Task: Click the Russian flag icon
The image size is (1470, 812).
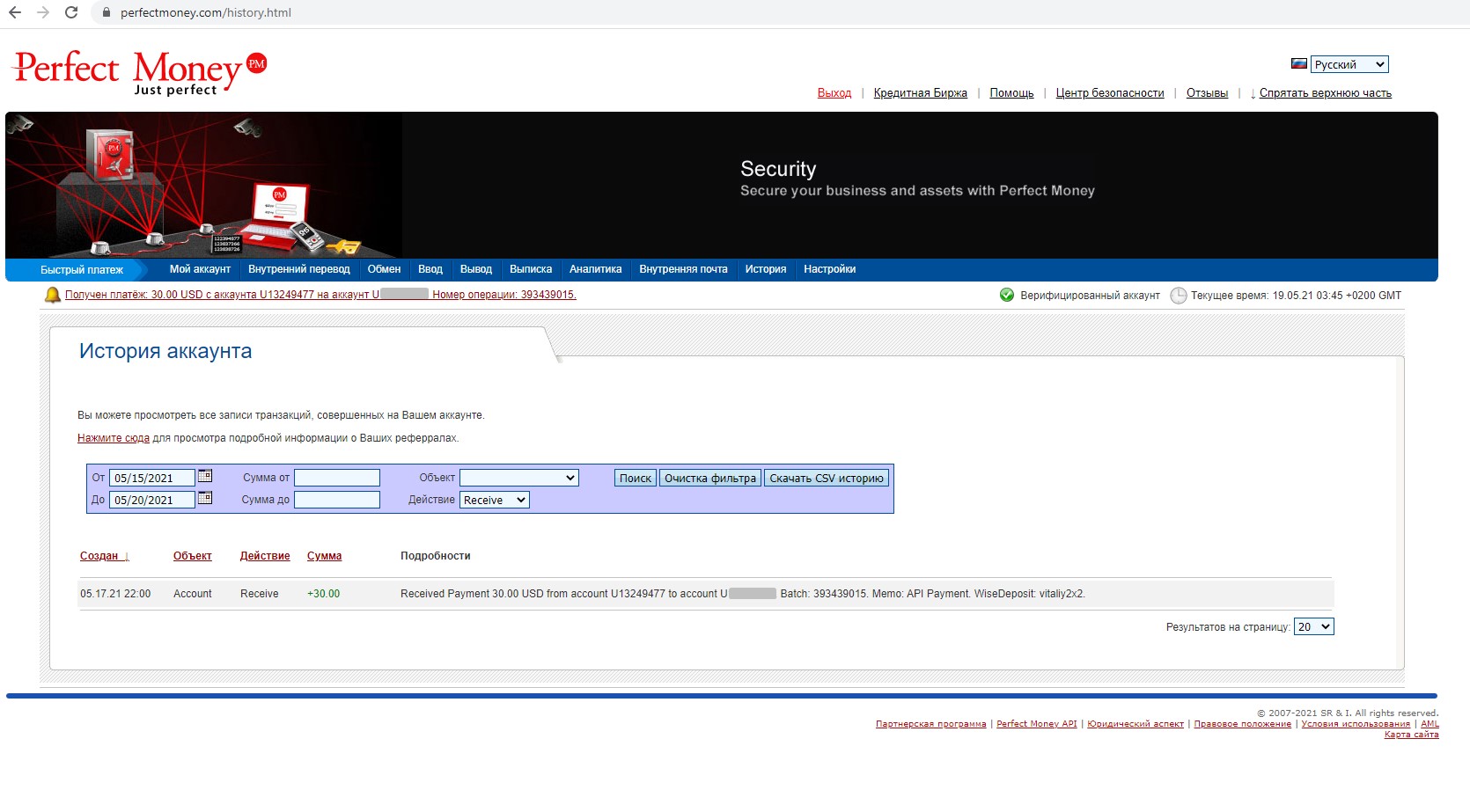Action: click(1298, 63)
